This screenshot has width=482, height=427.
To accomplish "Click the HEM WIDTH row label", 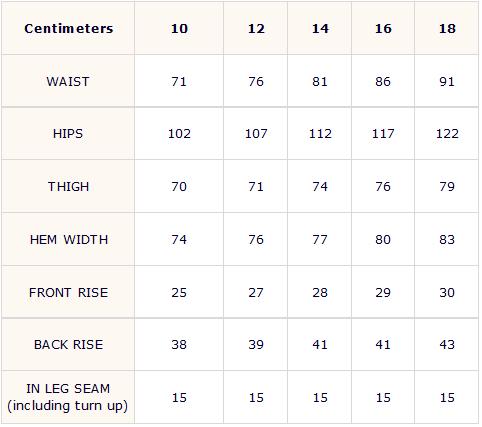I will pyautogui.click(x=69, y=240).
